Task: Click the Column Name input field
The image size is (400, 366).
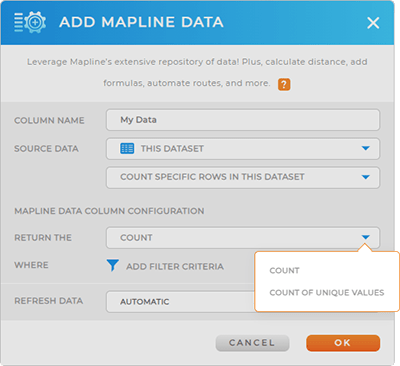Action: tap(243, 120)
